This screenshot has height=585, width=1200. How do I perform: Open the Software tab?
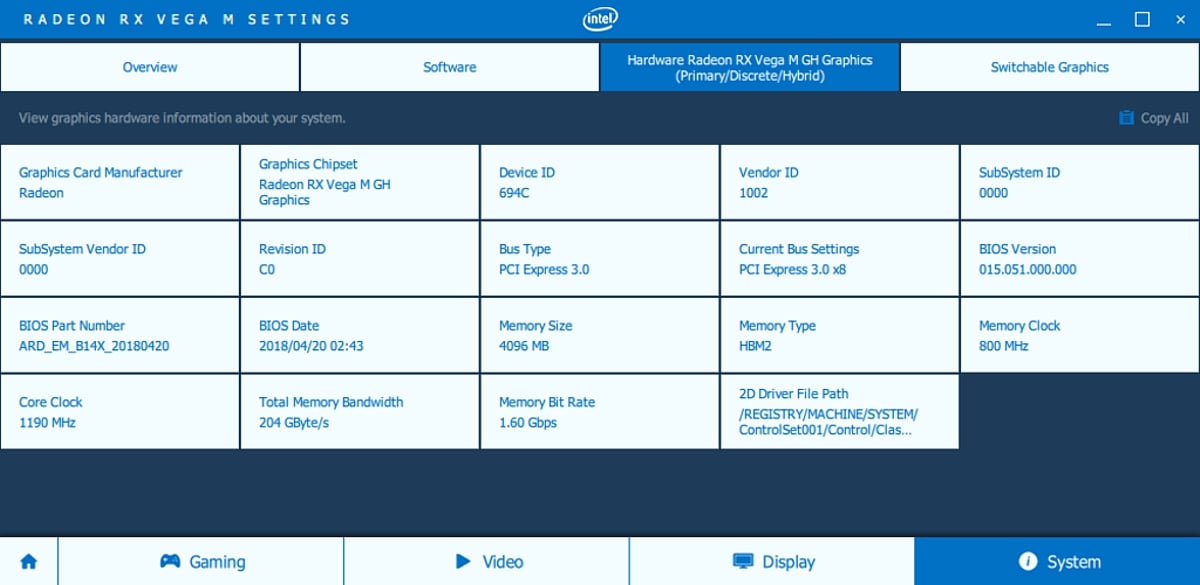(450, 67)
